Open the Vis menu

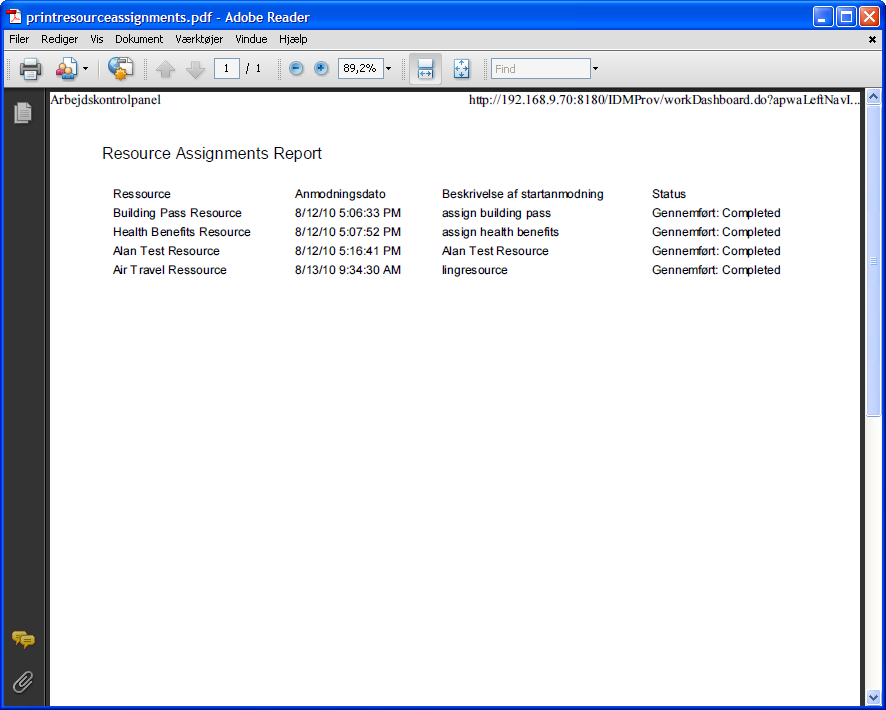[97, 39]
